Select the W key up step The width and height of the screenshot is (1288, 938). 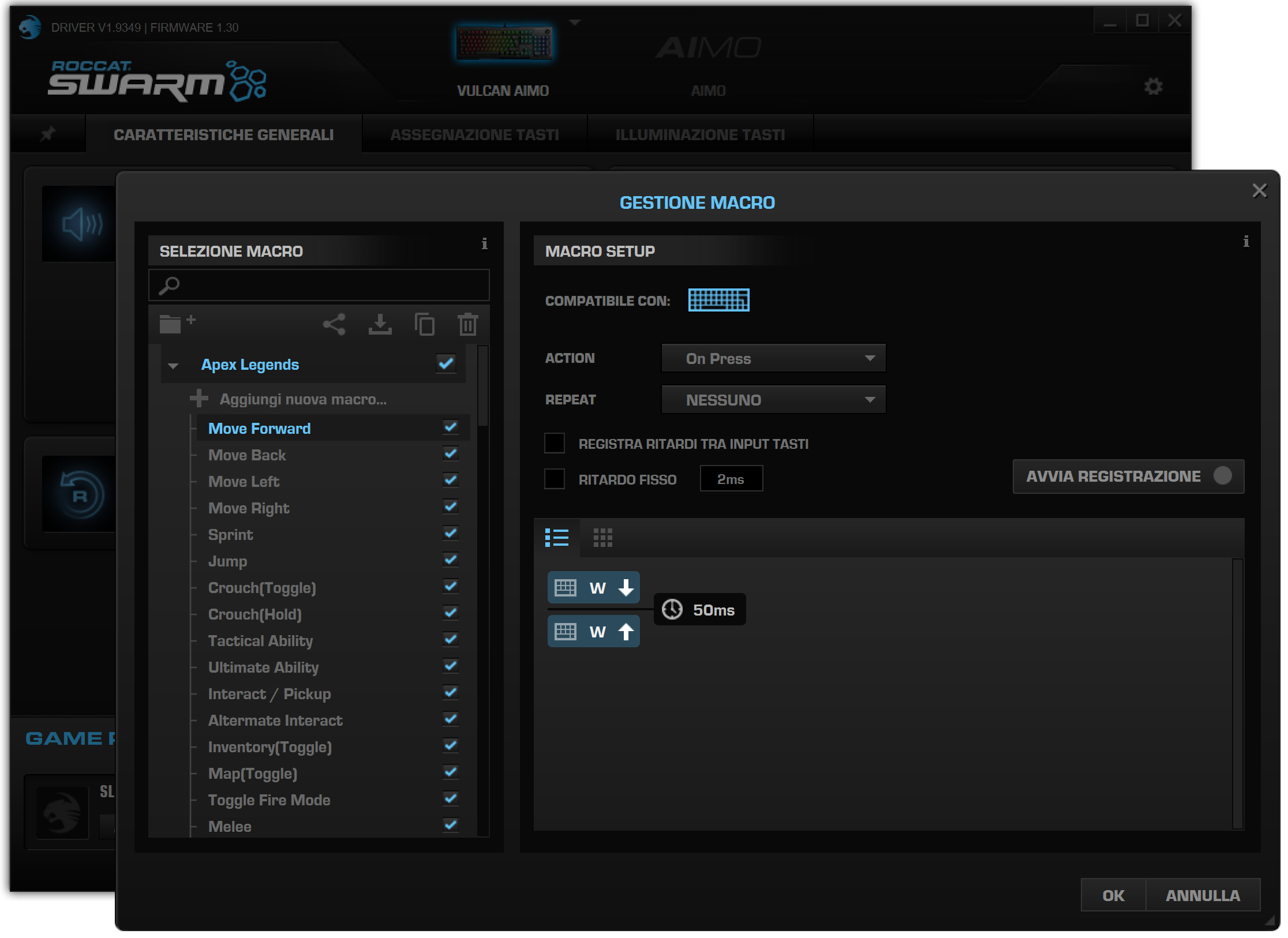tap(593, 632)
